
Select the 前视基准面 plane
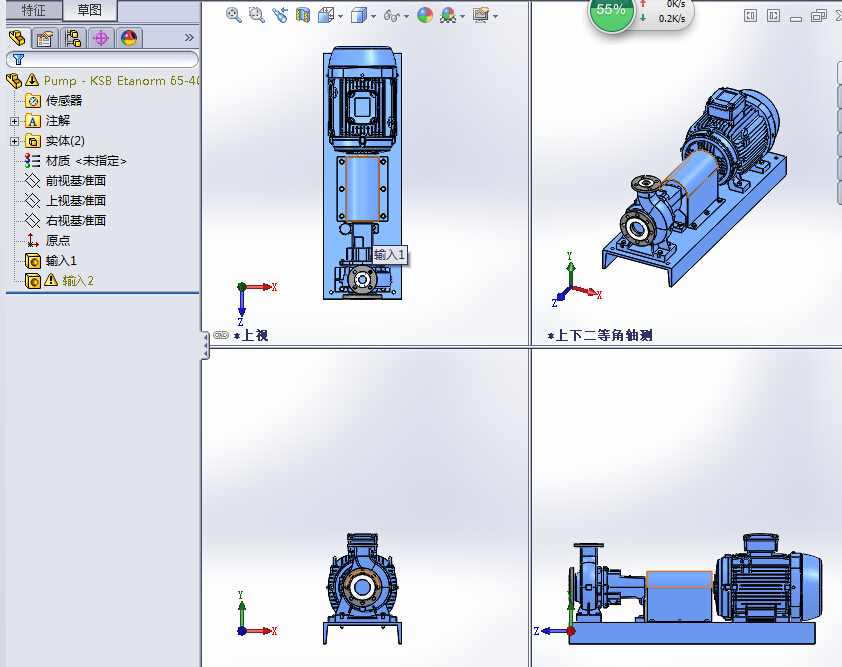pyautogui.click(x=76, y=180)
